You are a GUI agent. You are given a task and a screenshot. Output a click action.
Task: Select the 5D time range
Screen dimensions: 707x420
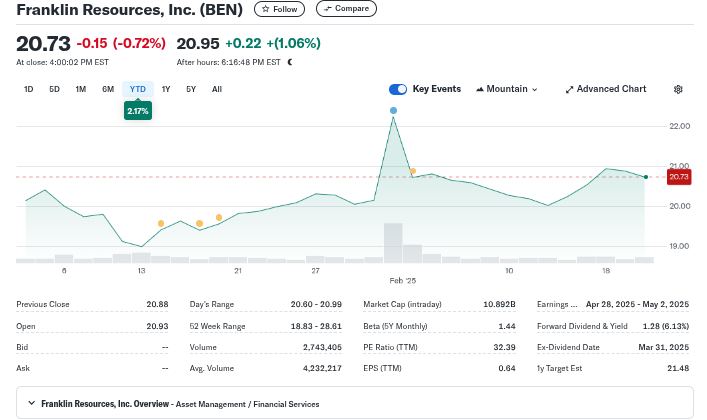[55, 89]
